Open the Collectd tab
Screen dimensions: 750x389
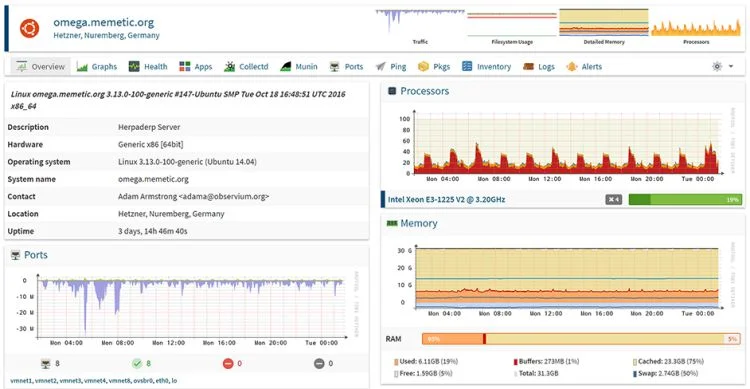pyautogui.click(x=247, y=67)
